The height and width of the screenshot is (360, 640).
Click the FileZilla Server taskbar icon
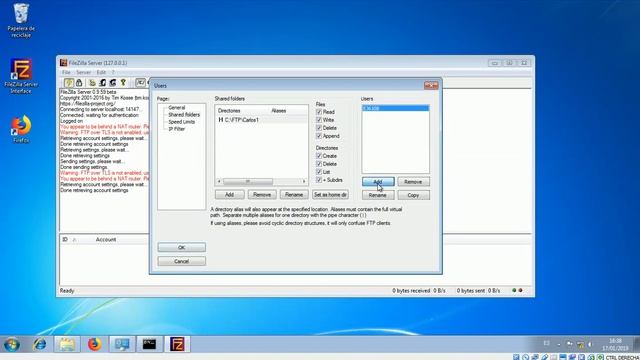[177, 344]
